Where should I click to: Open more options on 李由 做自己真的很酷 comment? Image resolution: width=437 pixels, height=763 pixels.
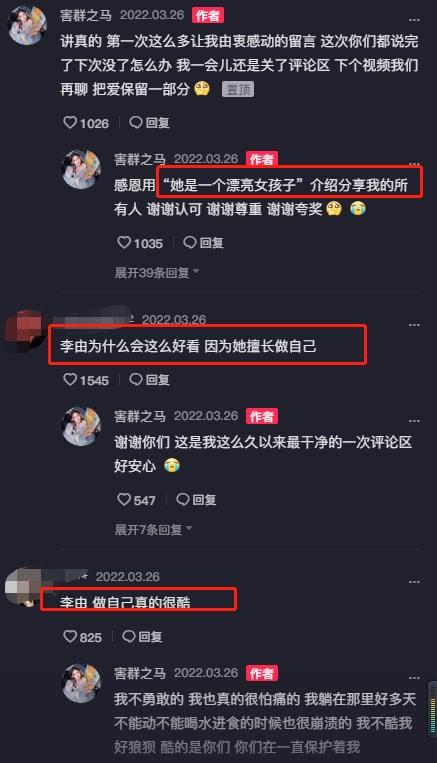(414, 581)
